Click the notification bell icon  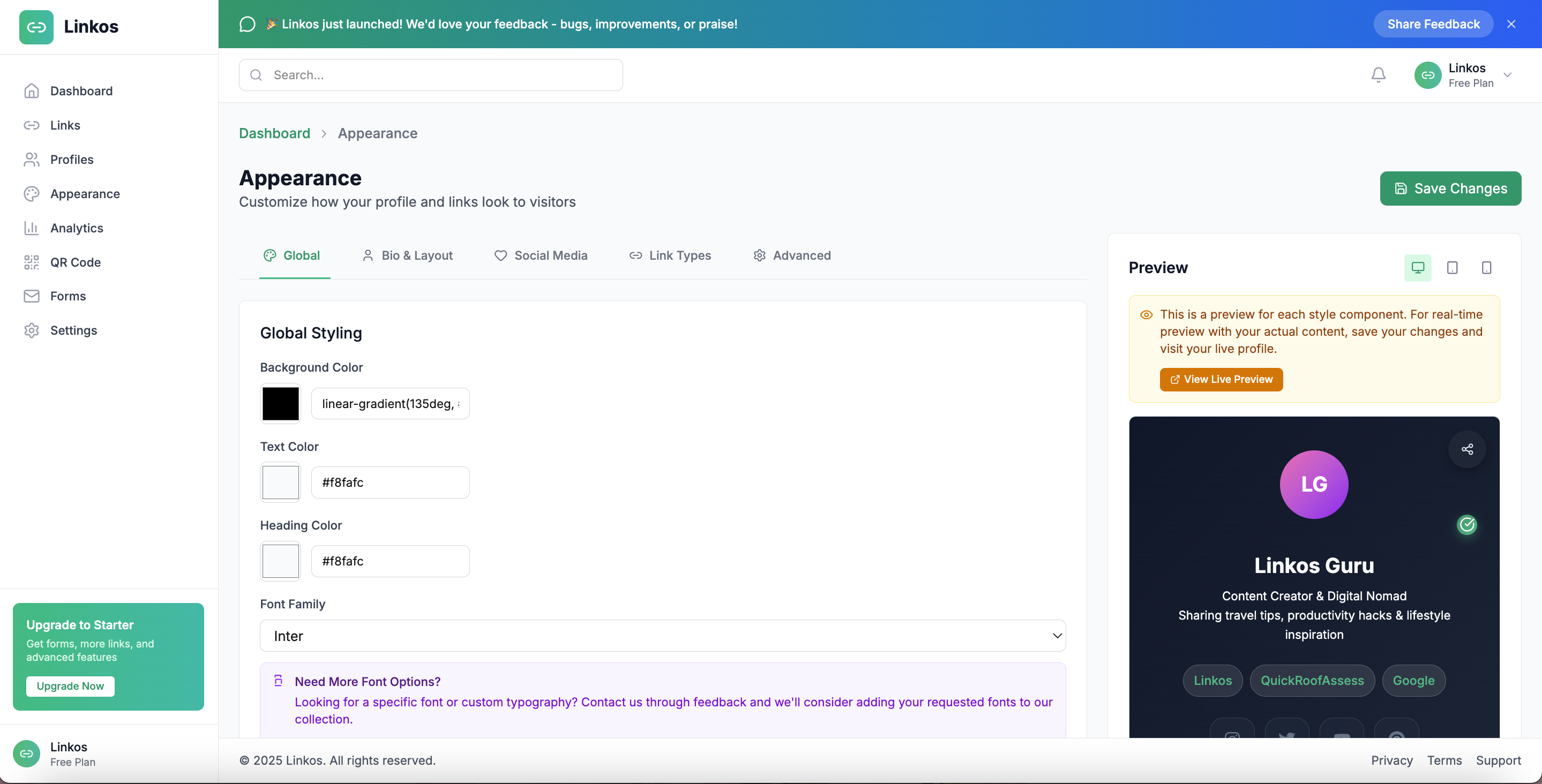coord(1378,75)
